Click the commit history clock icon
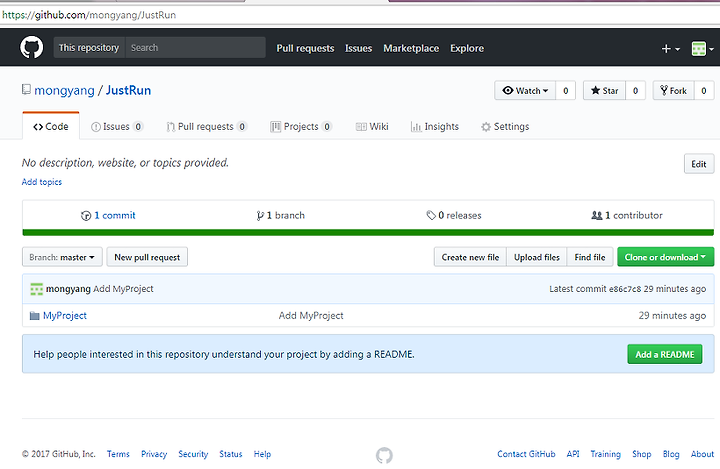 [86, 215]
